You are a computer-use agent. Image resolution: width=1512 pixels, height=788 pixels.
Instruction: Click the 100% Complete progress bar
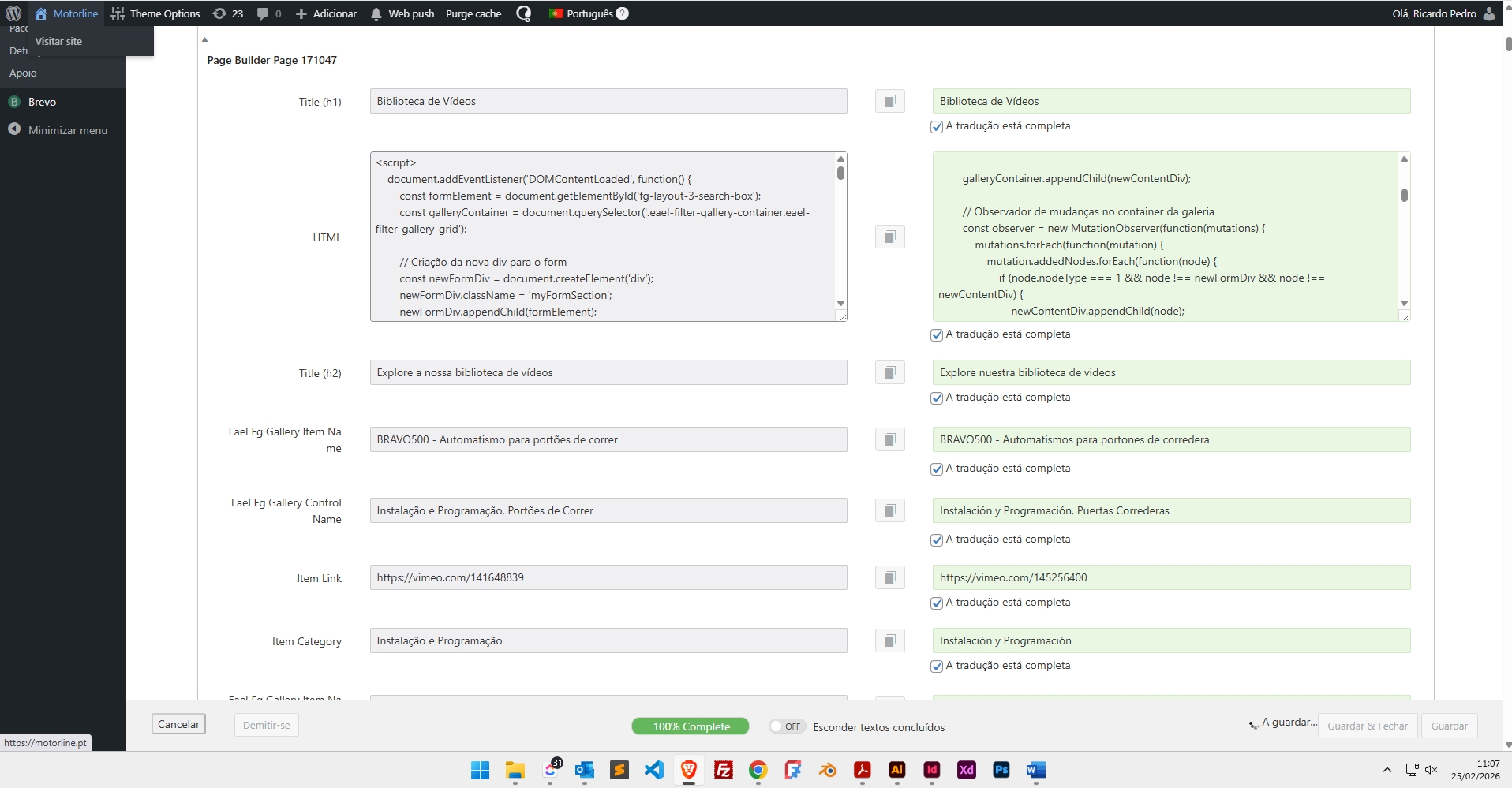coord(691,726)
